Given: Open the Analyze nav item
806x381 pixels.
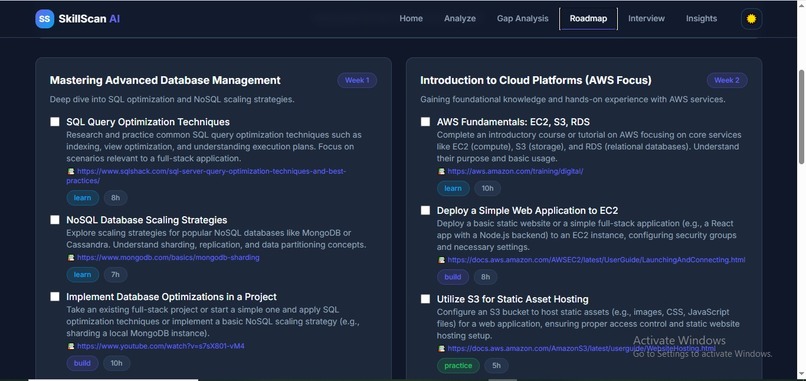Looking at the screenshot, I should click(460, 19).
